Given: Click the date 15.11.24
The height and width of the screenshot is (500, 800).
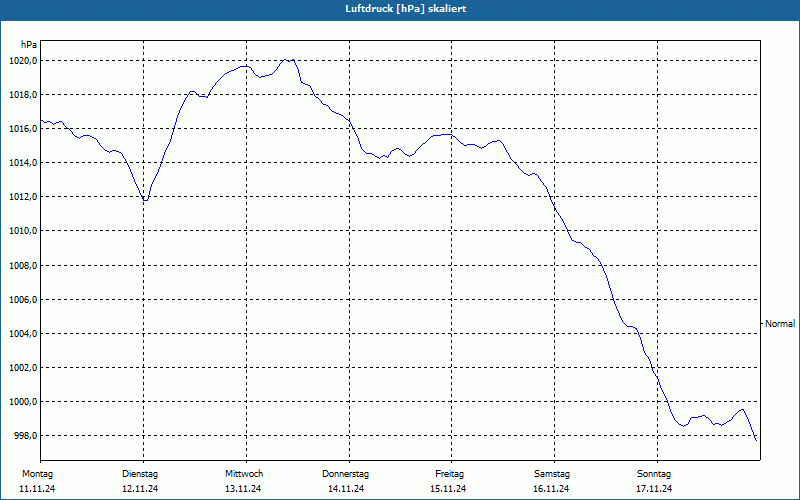Looking at the screenshot, I should [448, 489].
